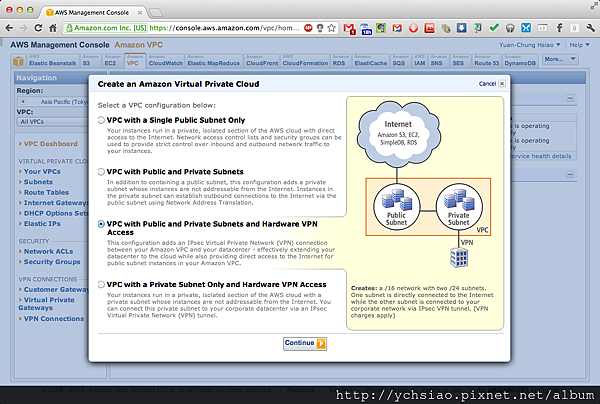
Task: Open the All VPCs filter dropdown
Action: [53, 122]
